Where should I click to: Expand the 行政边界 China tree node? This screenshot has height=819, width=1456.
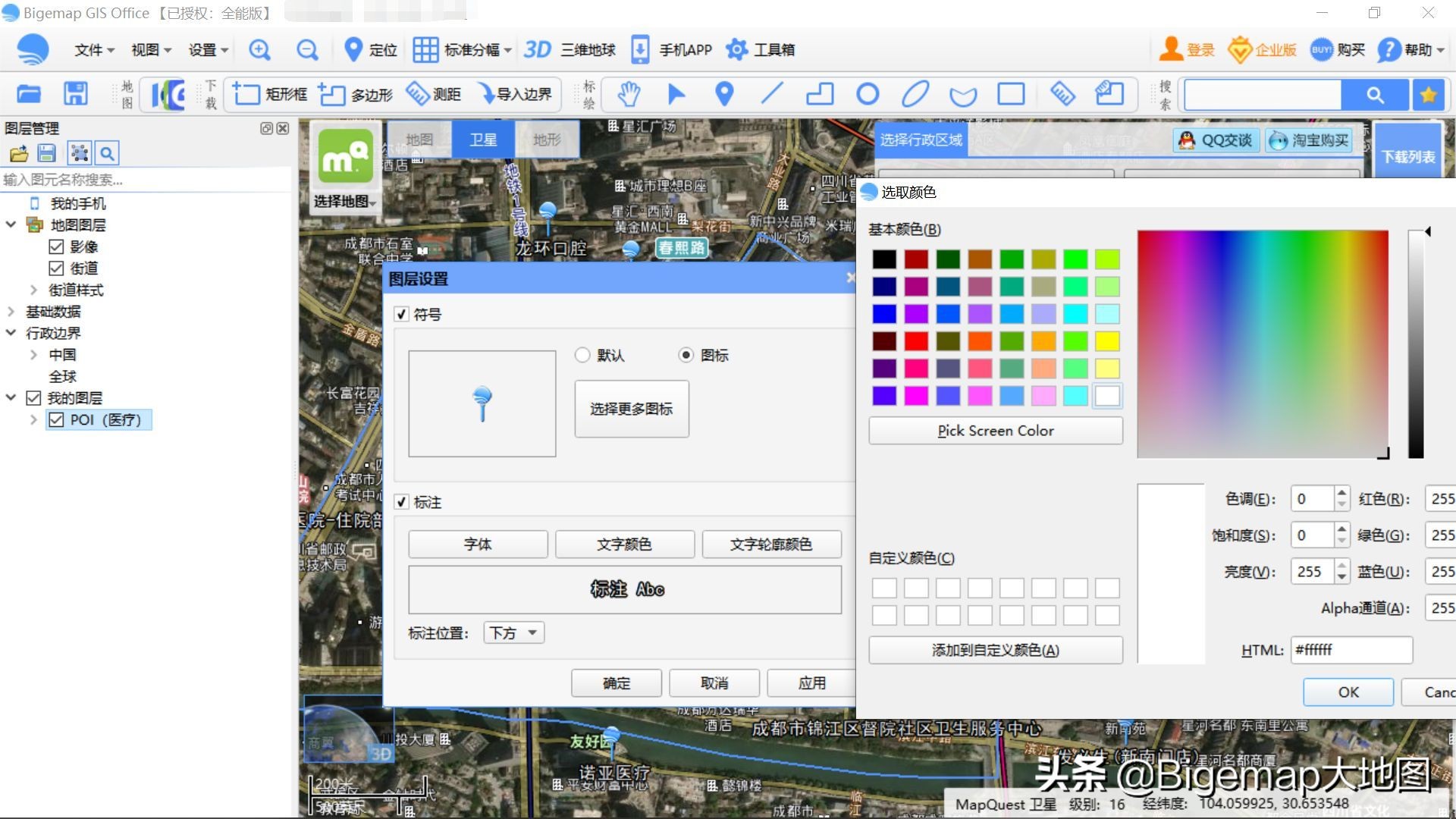click(33, 354)
